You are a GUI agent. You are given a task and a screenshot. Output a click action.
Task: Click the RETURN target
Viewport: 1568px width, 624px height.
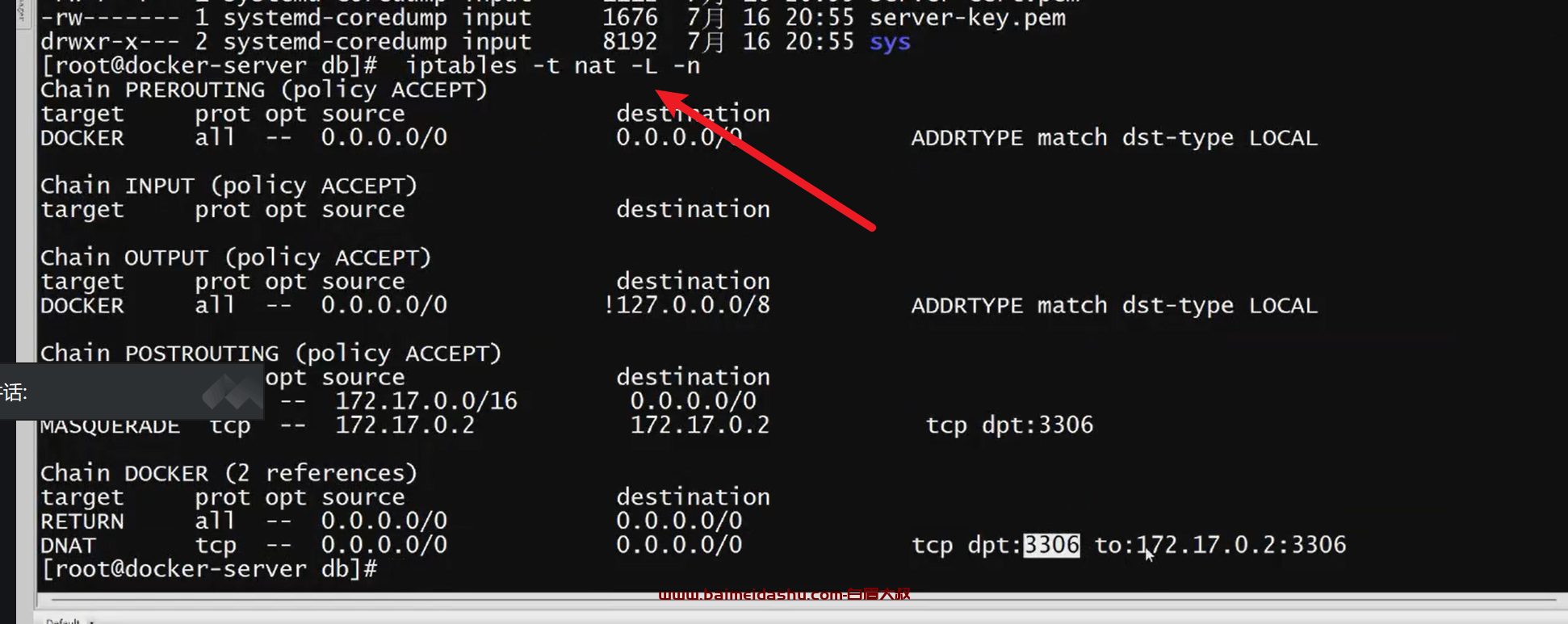click(82, 521)
